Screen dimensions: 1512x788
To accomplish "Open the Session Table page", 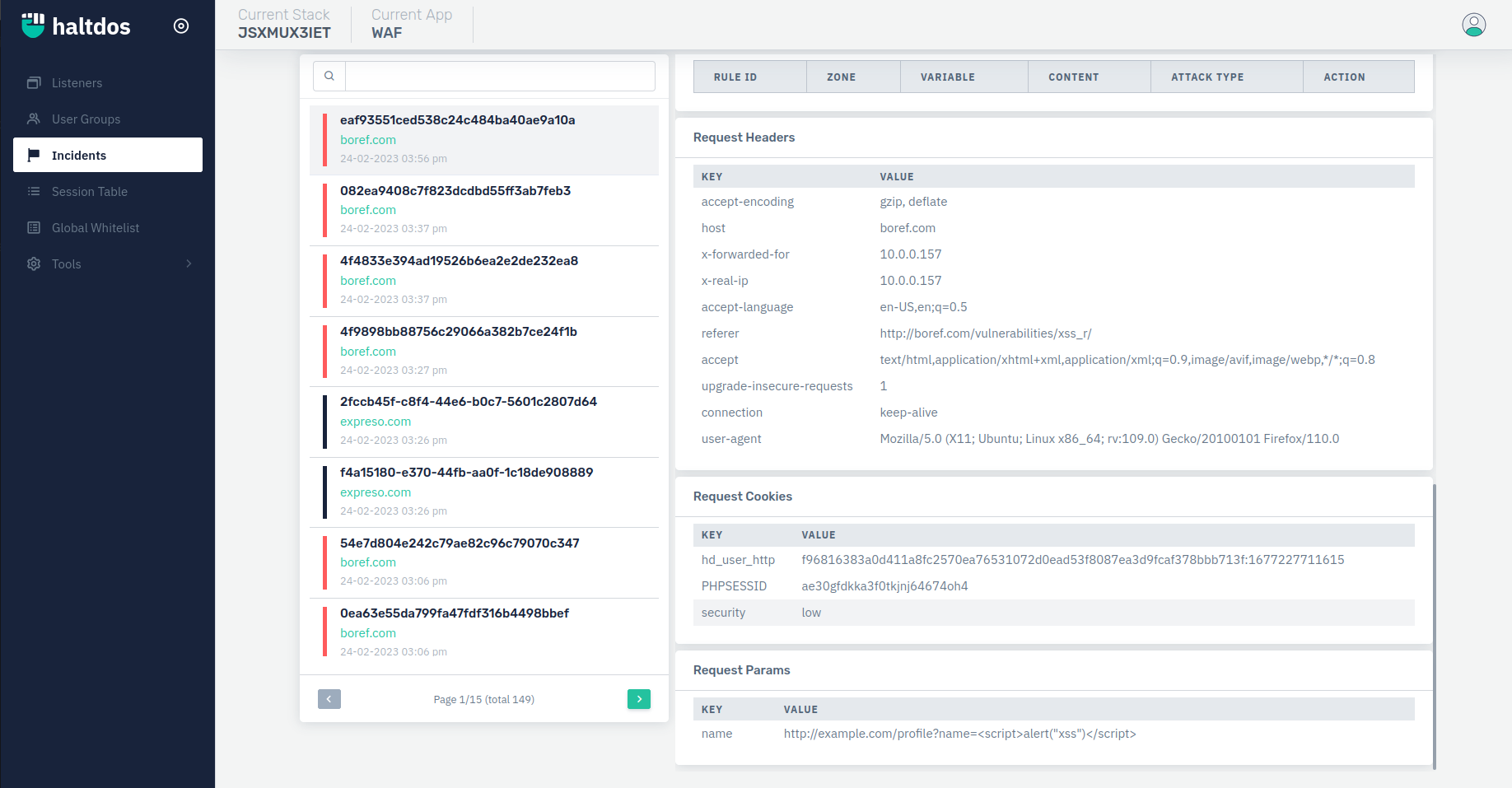I will pos(108,191).
